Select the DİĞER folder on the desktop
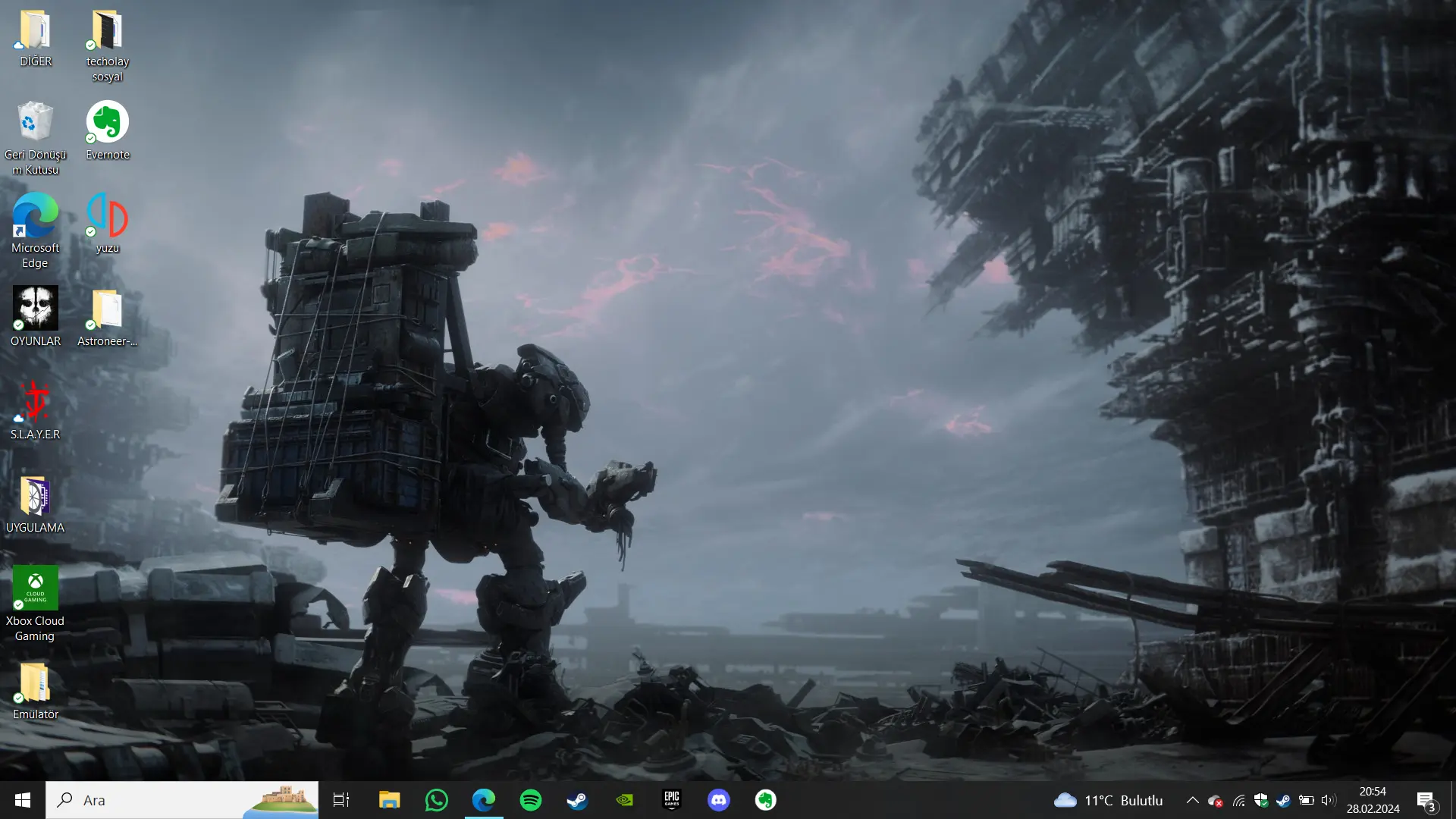This screenshot has width=1456, height=819. (35, 38)
